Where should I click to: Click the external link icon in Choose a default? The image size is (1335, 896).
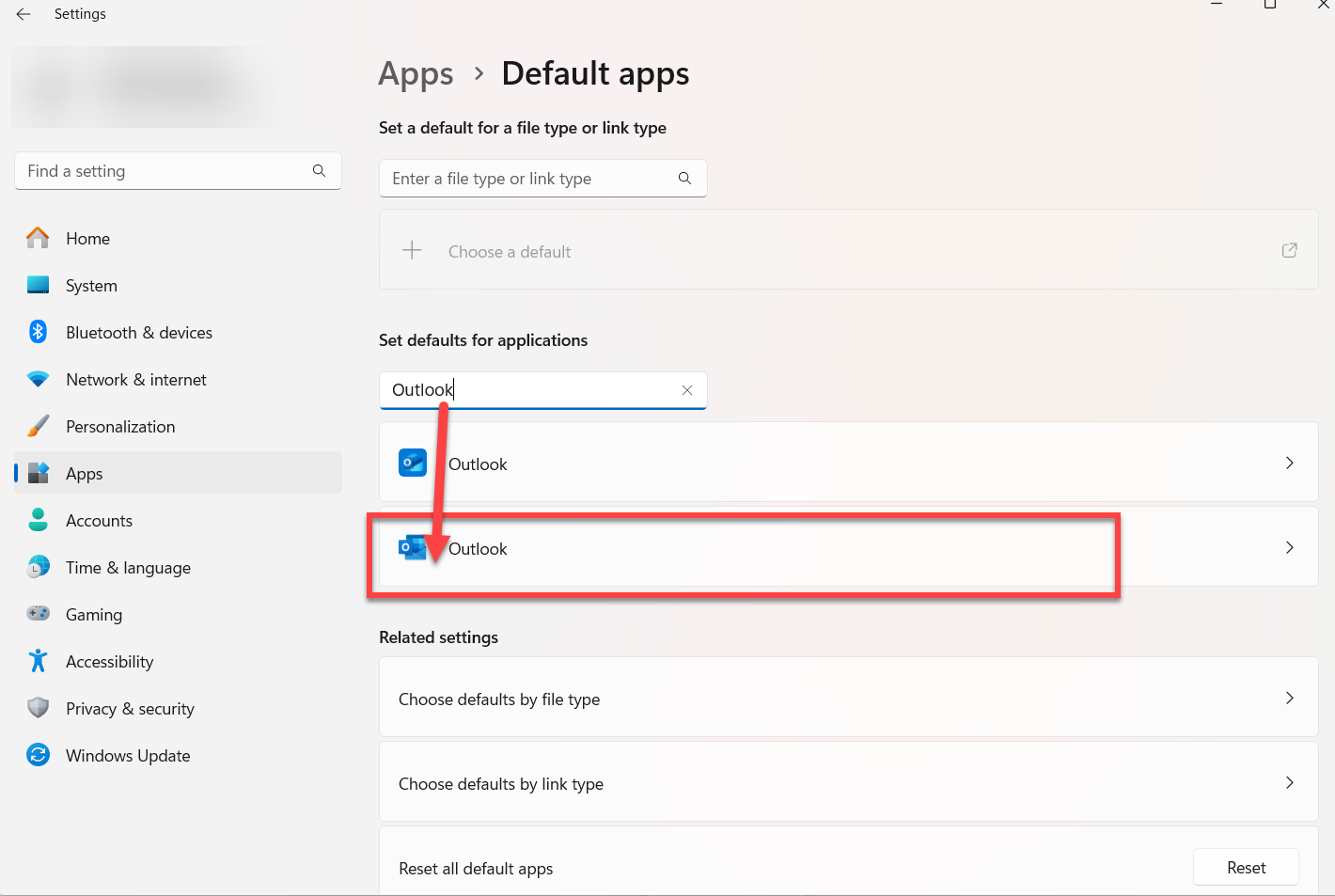[x=1290, y=250]
